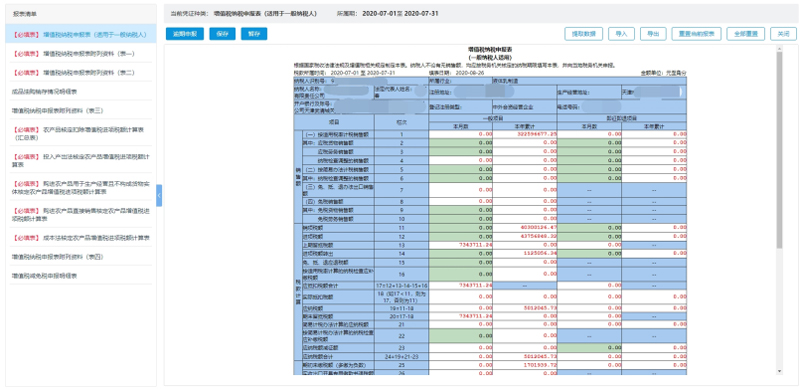The image size is (800, 389).
Task: Select 增值税纳税申报表附列资料（表三）
Action: pos(57,110)
